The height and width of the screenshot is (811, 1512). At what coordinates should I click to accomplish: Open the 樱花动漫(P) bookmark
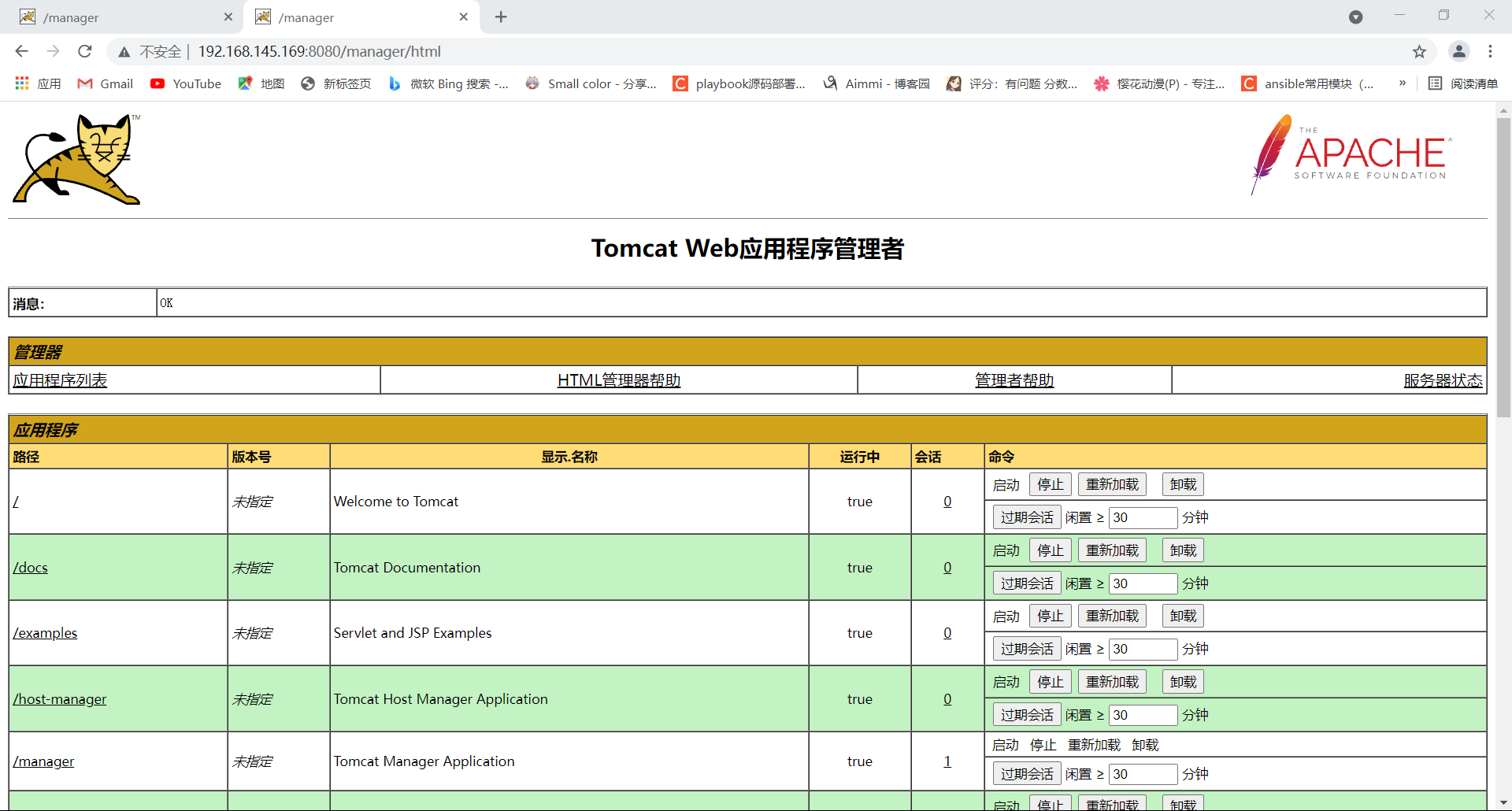1159,83
